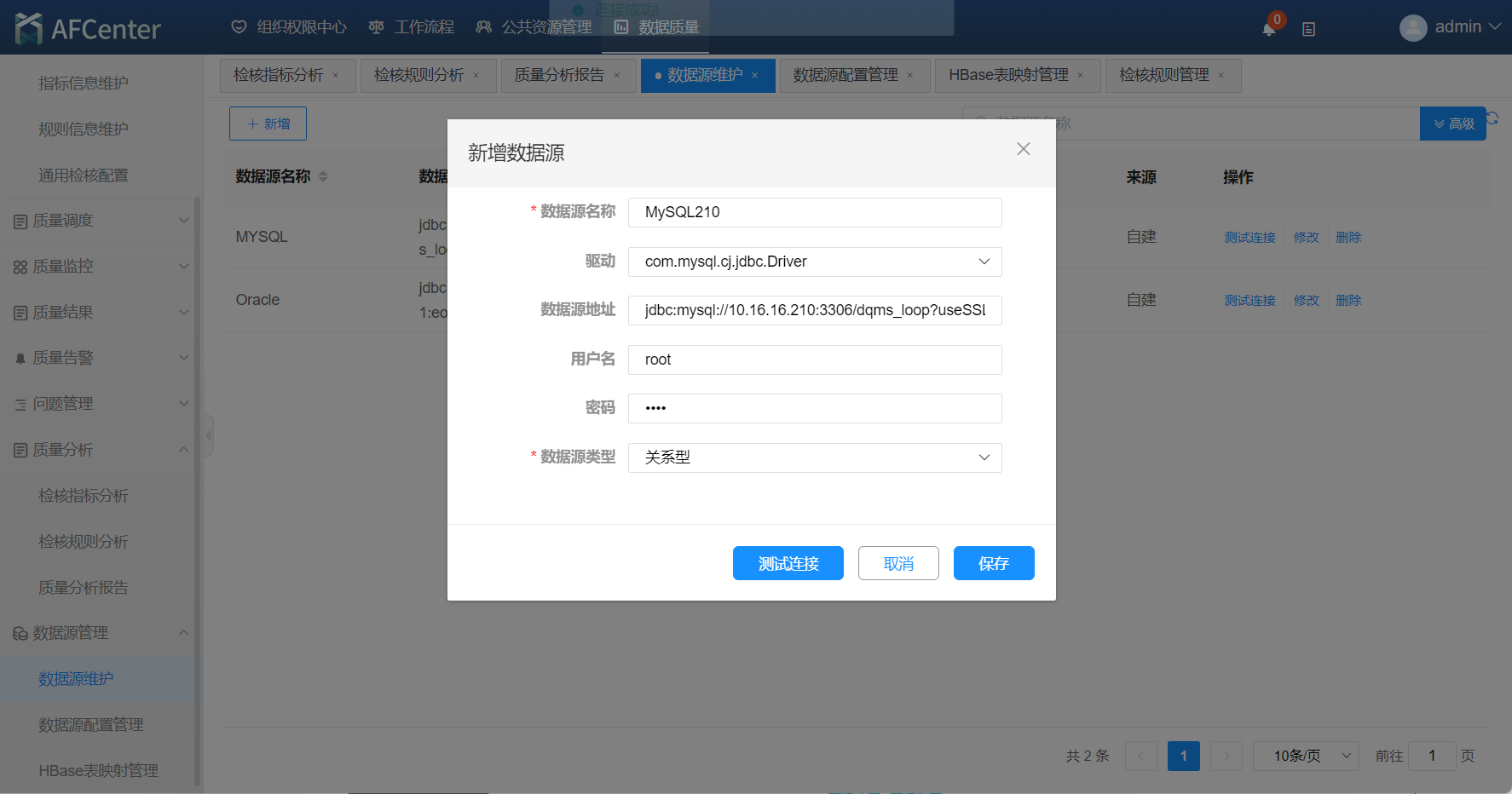Screen dimensions: 1512x794
Task: Sort by the 数据源名称 column arrows
Action: click(x=323, y=176)
